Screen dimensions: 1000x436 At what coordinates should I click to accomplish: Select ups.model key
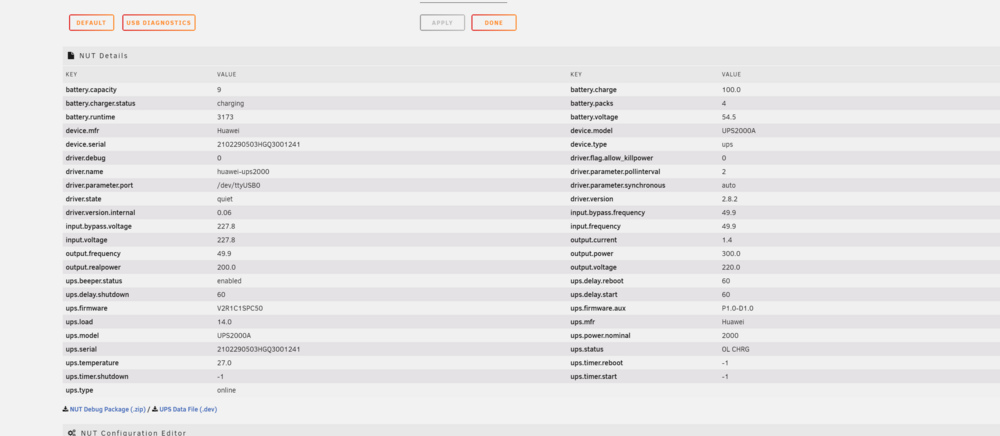point(82,335)
